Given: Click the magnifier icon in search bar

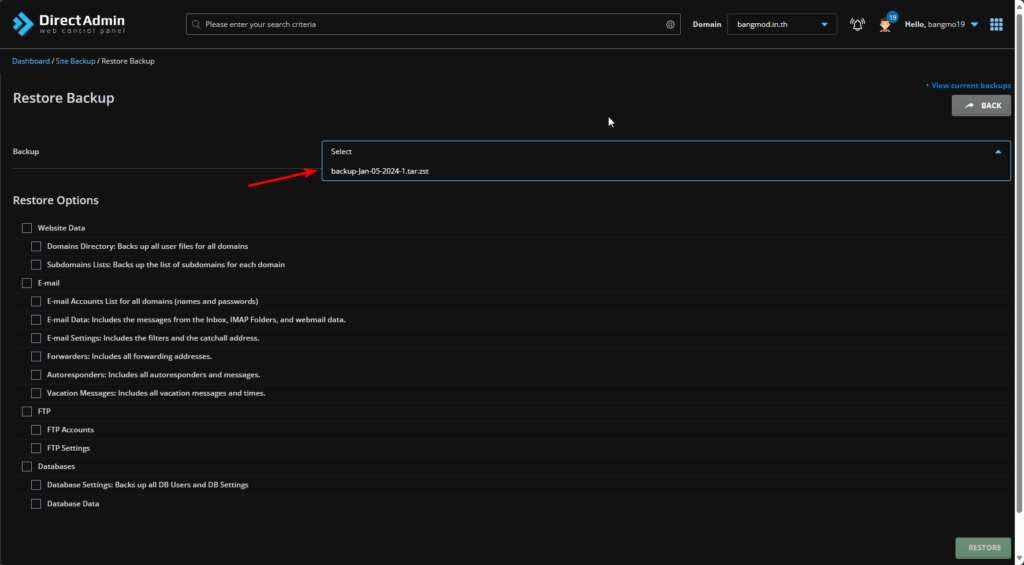Looking at the screenshot, I should pyautogui.click(x=196, y=24).
